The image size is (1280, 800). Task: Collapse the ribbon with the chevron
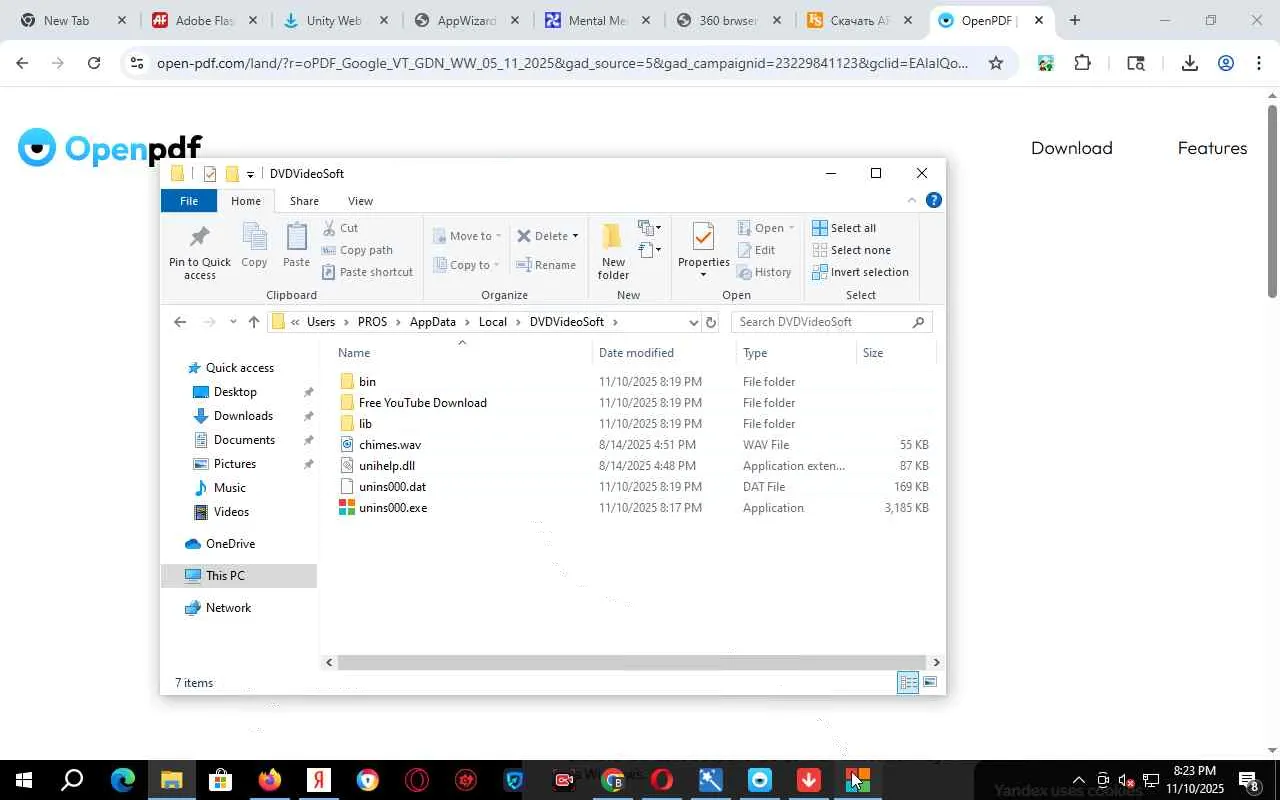tap(911, 200)
